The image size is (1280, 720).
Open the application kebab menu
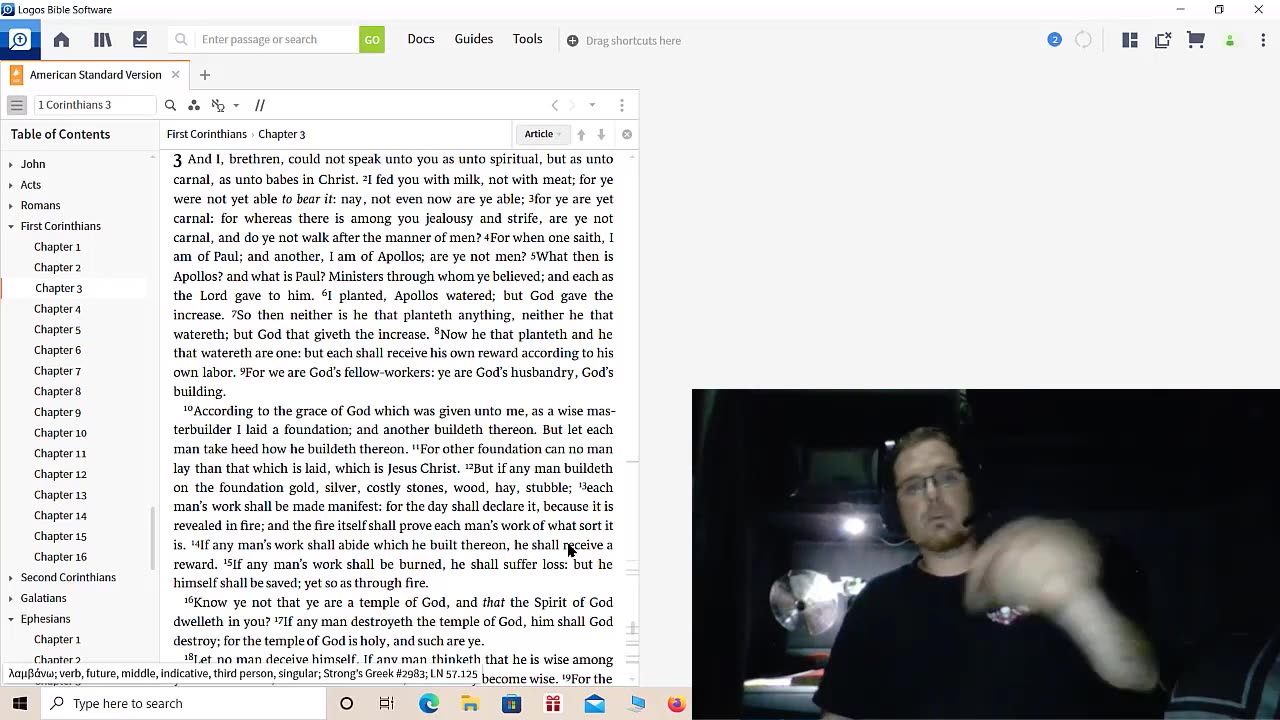click(x=1263, y=40)
